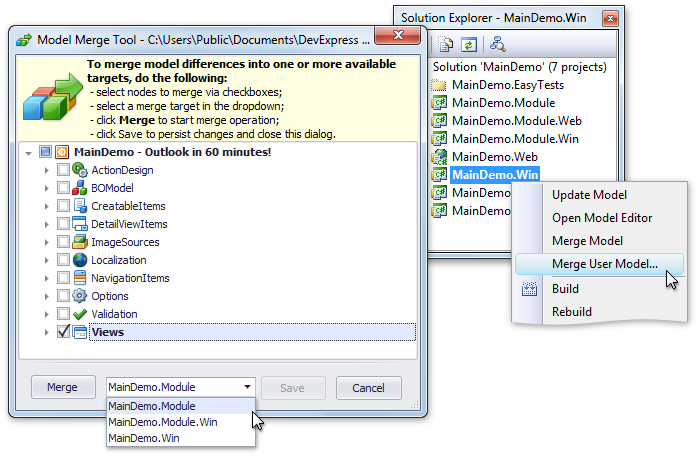
Task: Toggle the MainDemo root checkbox
Action: click(x=45, y=152)
